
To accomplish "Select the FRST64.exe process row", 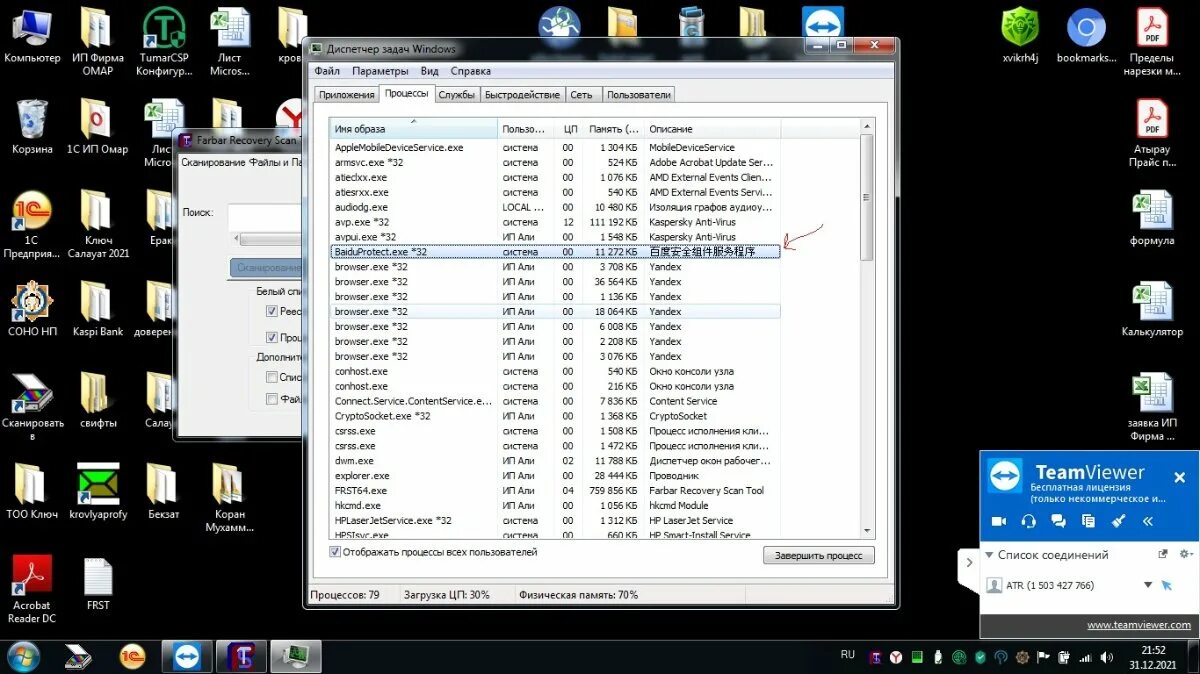I will pos(555,491).
